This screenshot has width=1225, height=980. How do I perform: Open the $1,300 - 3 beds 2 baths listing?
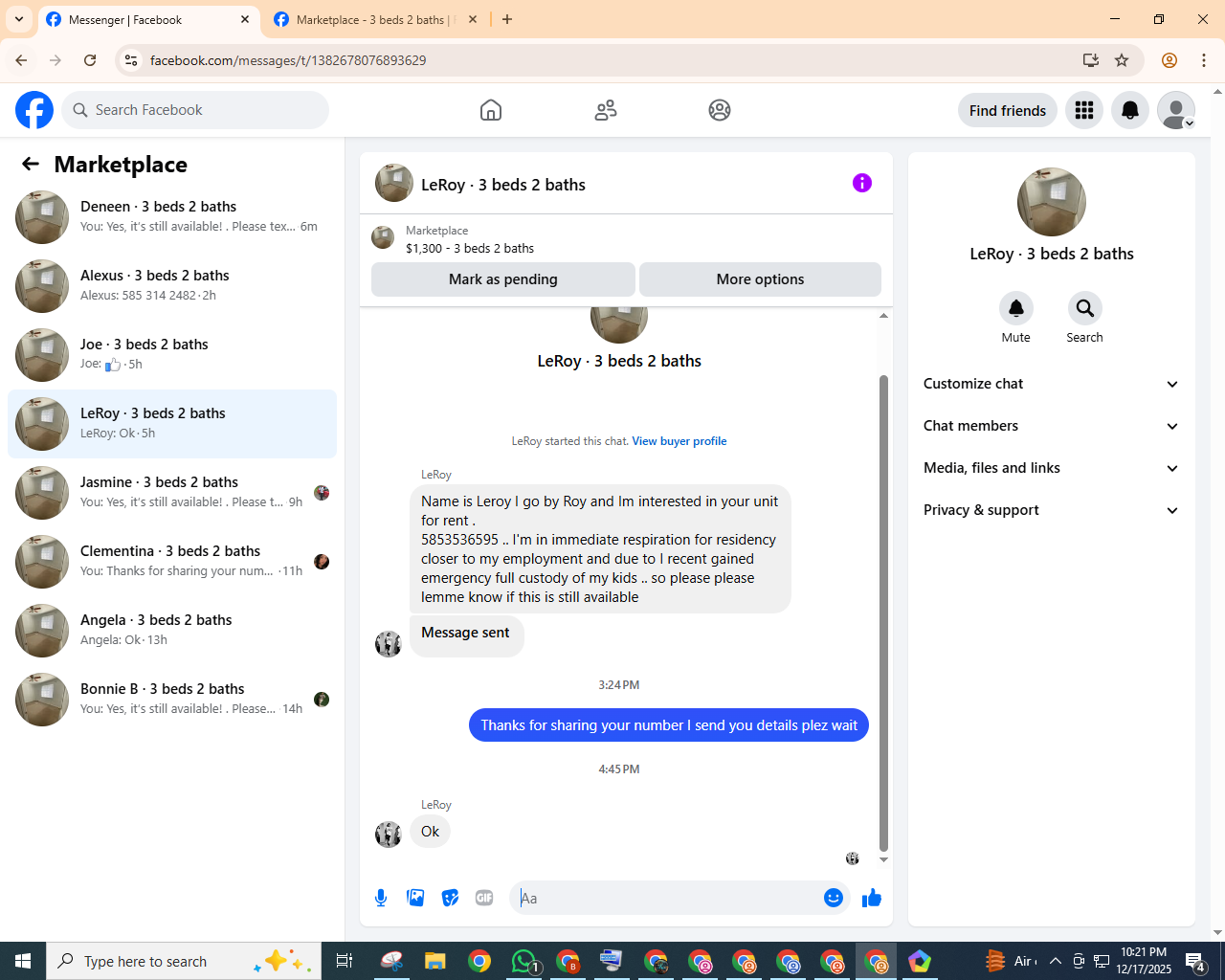point(470,248)
